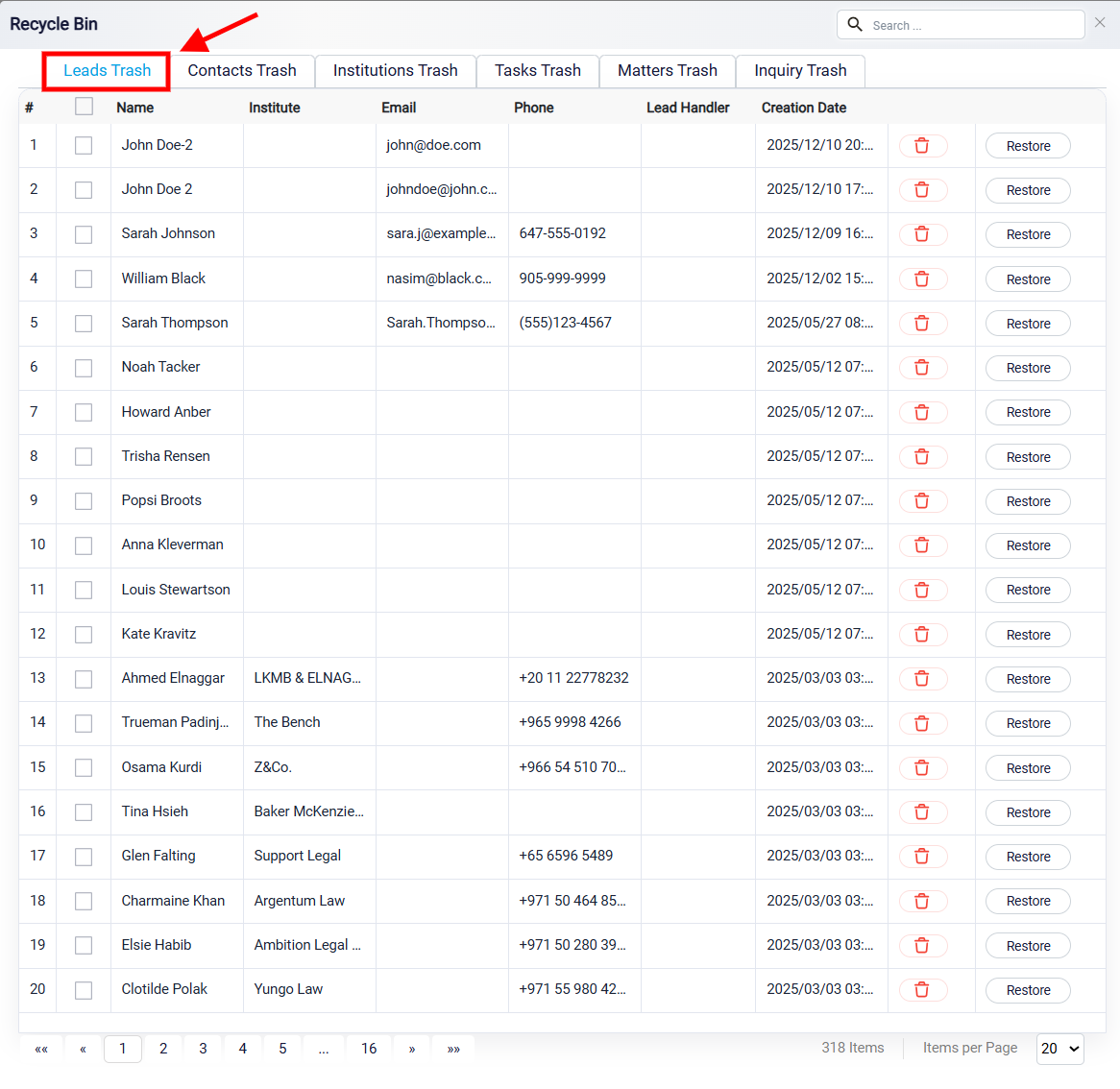Viewport: 1120px width, 1089px height.
Task: Go to next page with the » arrow
Action: (412, 1049)
